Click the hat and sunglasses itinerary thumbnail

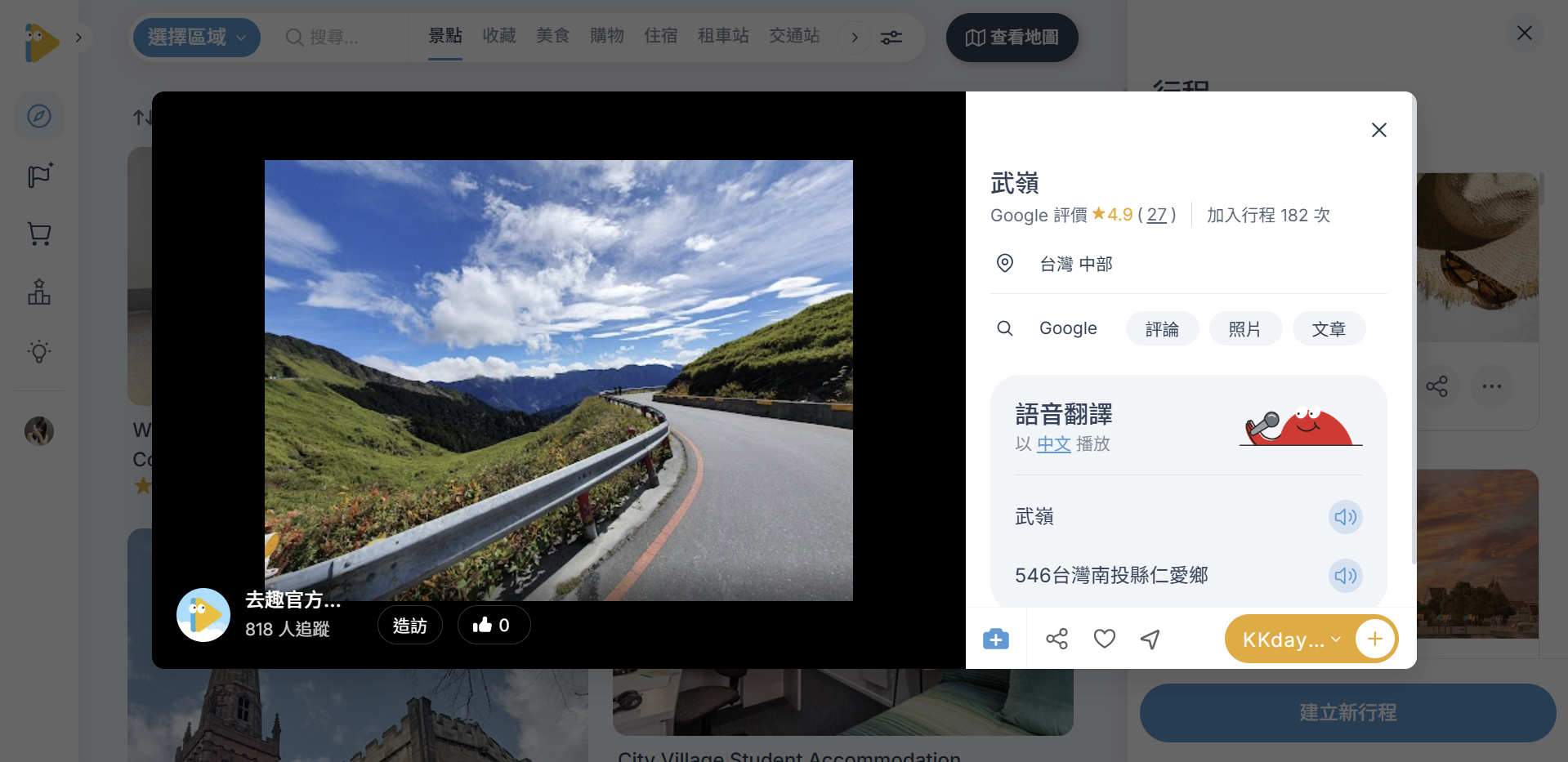point(1477,257)
